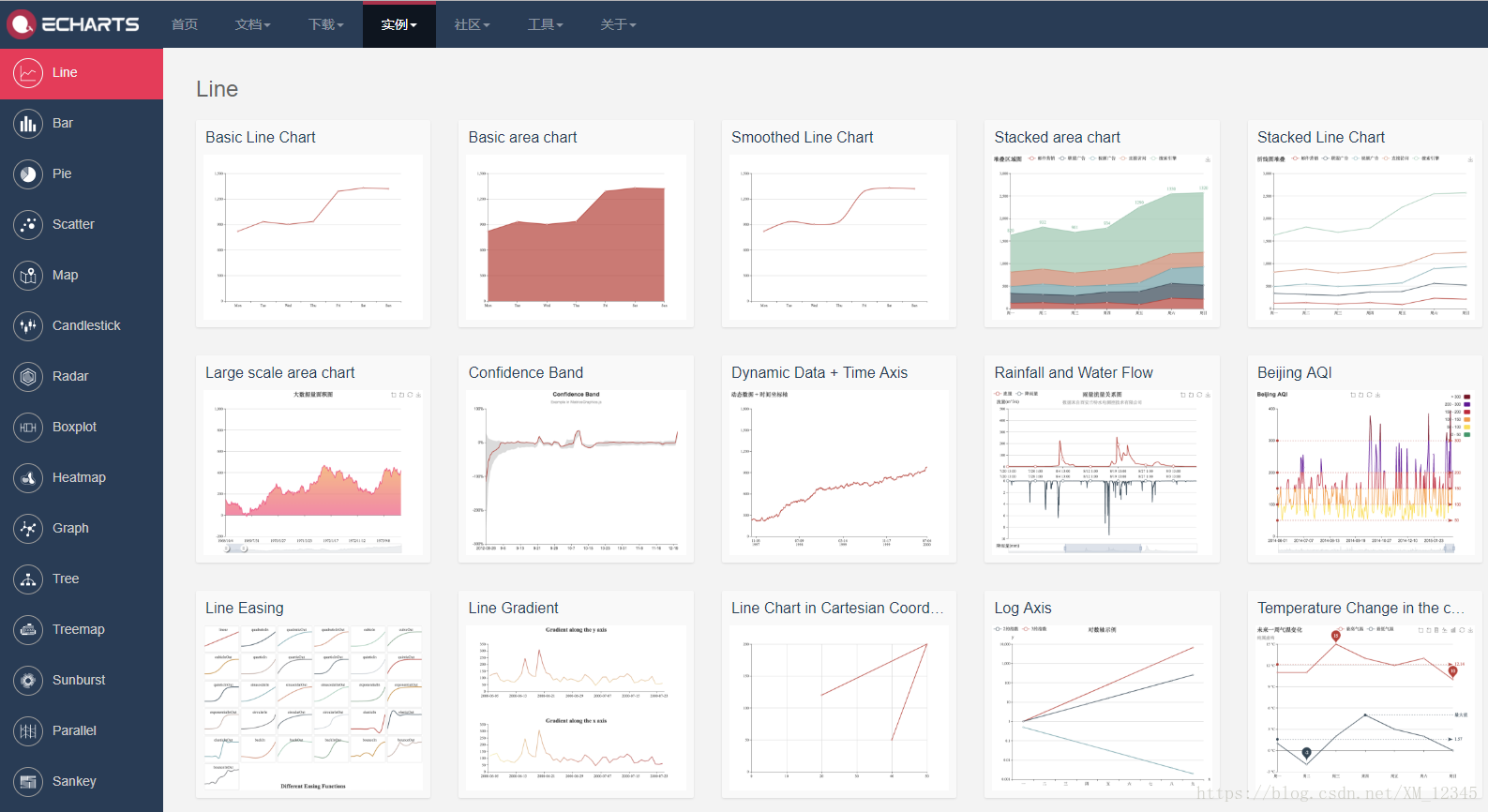The height and width of the screenshot is (812, 1488).
Task: Select the Graph sidebar icon
Action: coord(28,528)
